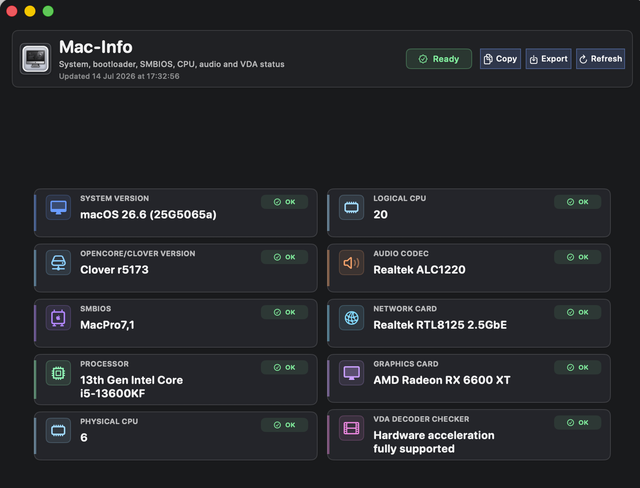This screenshot has width=640, height=488.
Task: Click the green Processor chip icon
Action: (58, 373)
